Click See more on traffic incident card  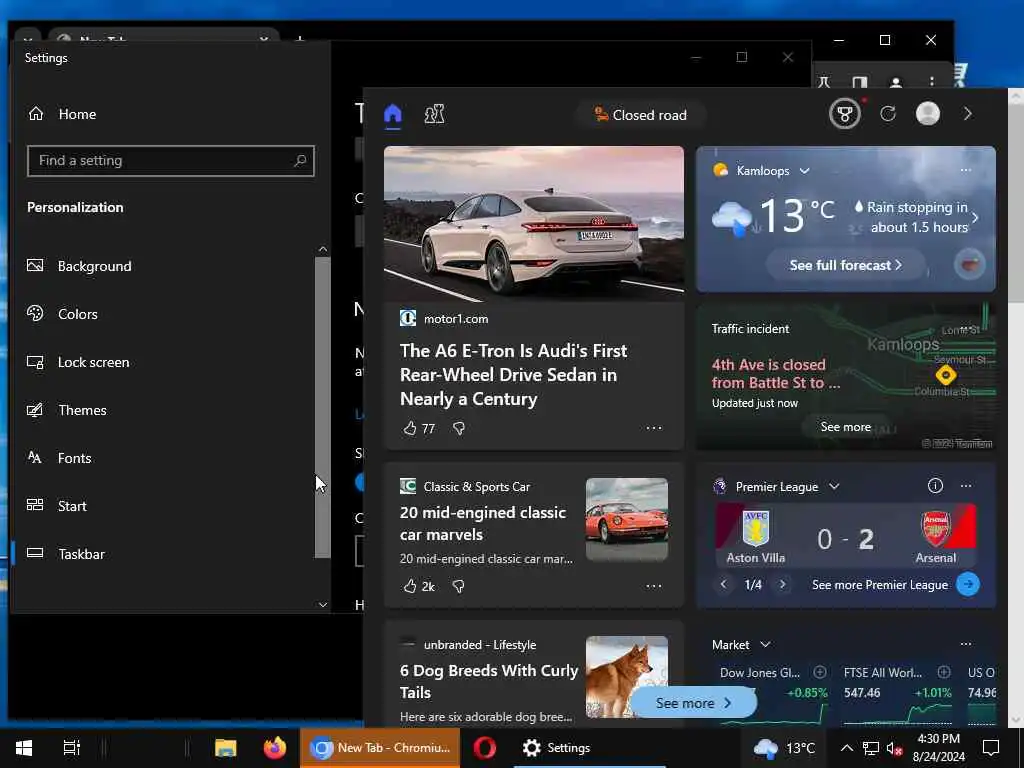[x=846, y=427]
